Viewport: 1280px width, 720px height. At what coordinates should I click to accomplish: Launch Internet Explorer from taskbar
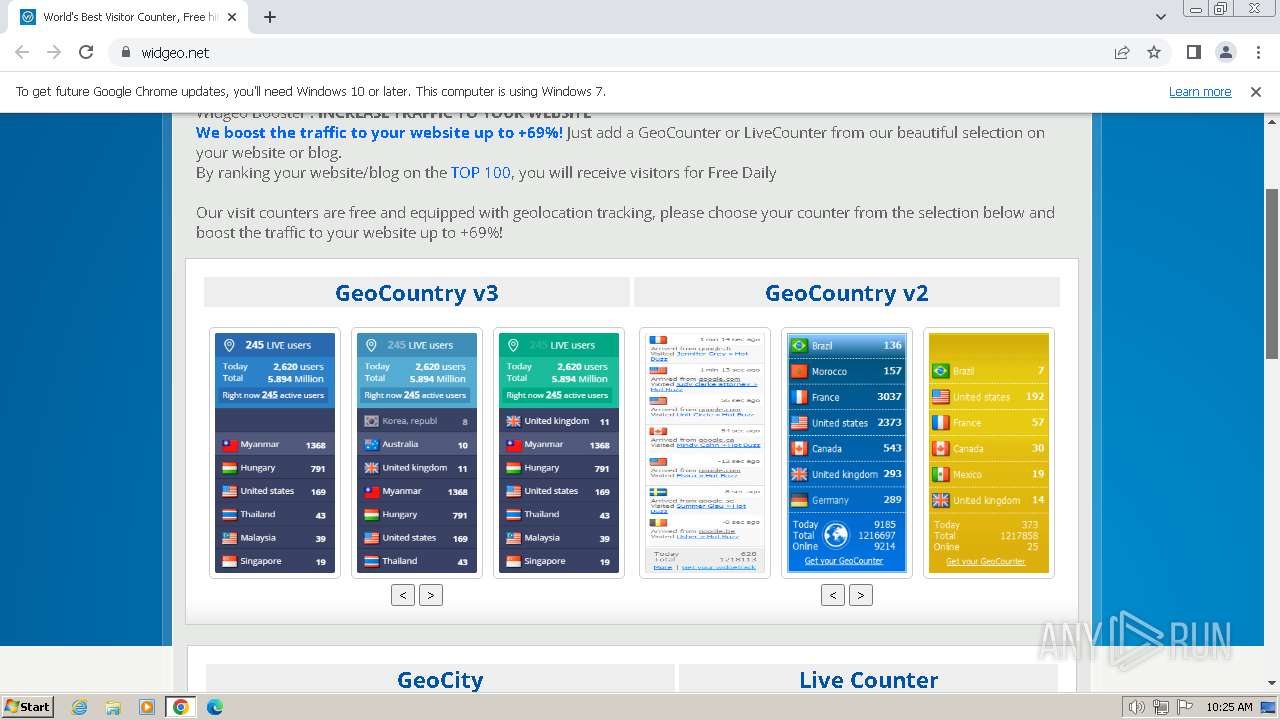pos(80,707)
